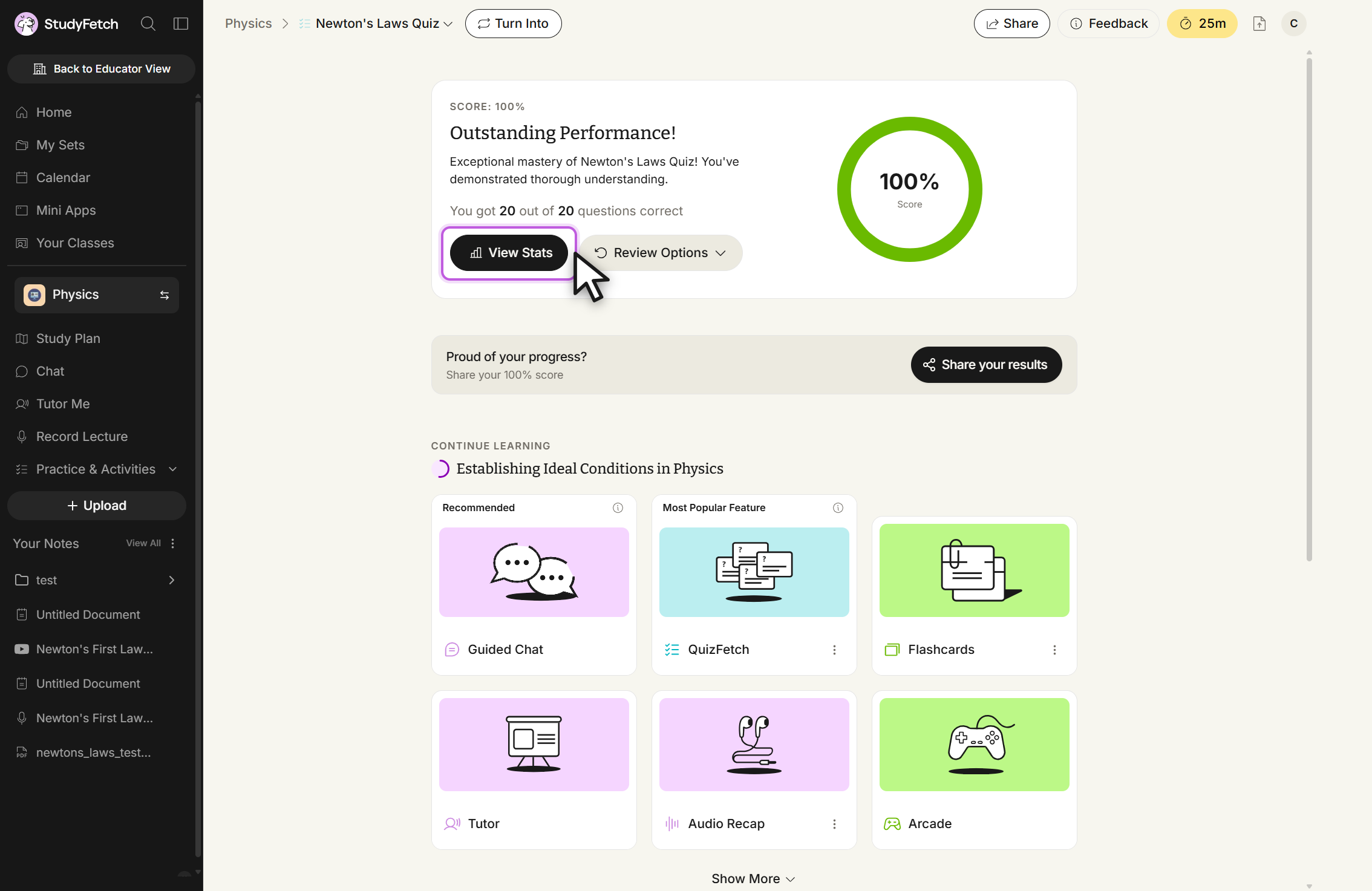1372x891 pixels.
Task: Click View All notes link
Action: 143,543
